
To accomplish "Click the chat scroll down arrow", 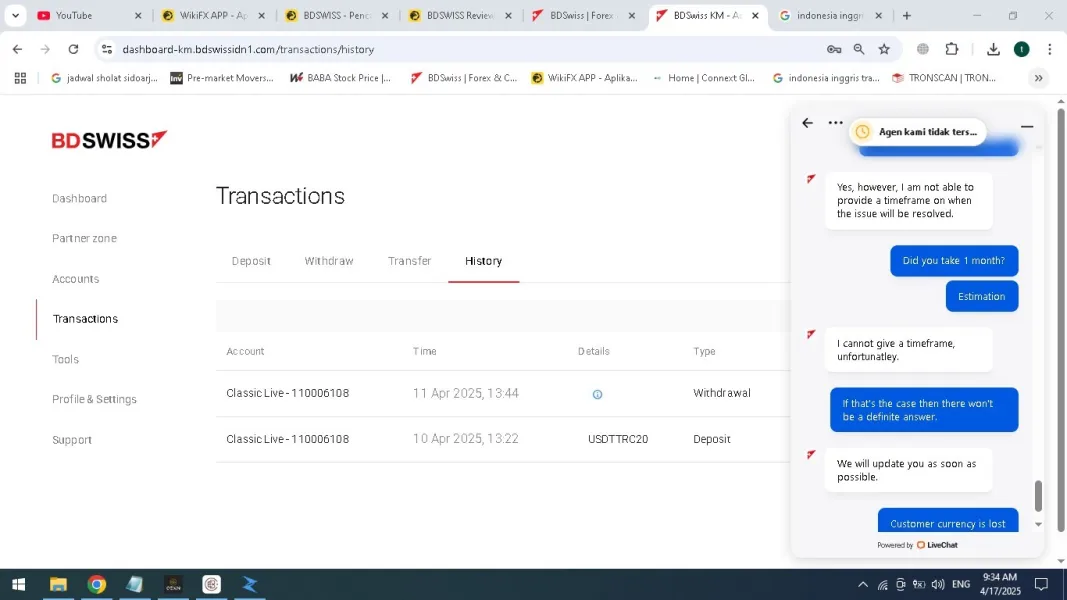I will coord(1038,524).
